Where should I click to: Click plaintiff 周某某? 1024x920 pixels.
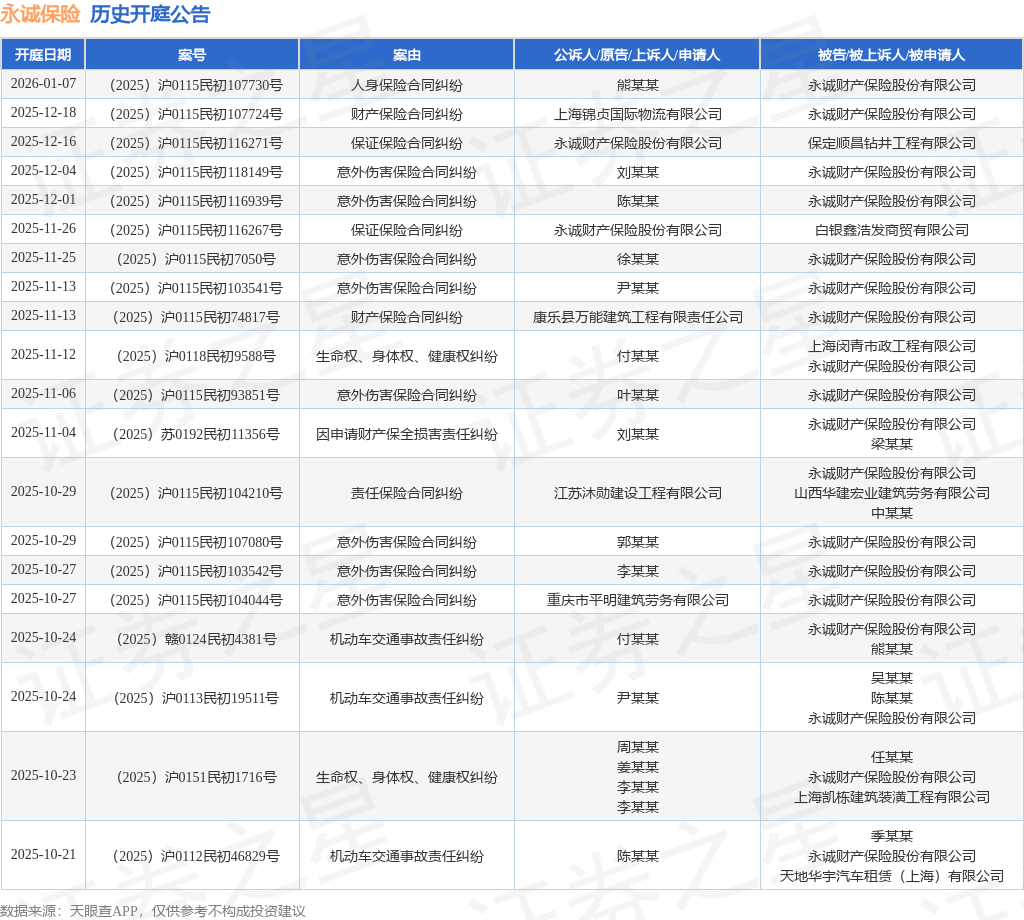pos(637,747)
